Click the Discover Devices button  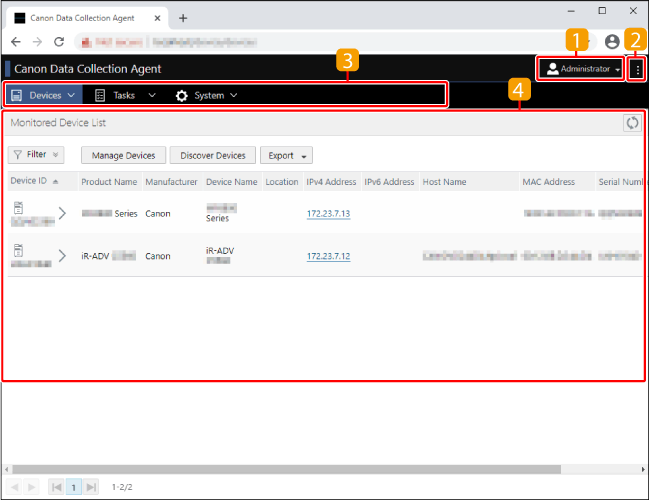click(212, 156)
